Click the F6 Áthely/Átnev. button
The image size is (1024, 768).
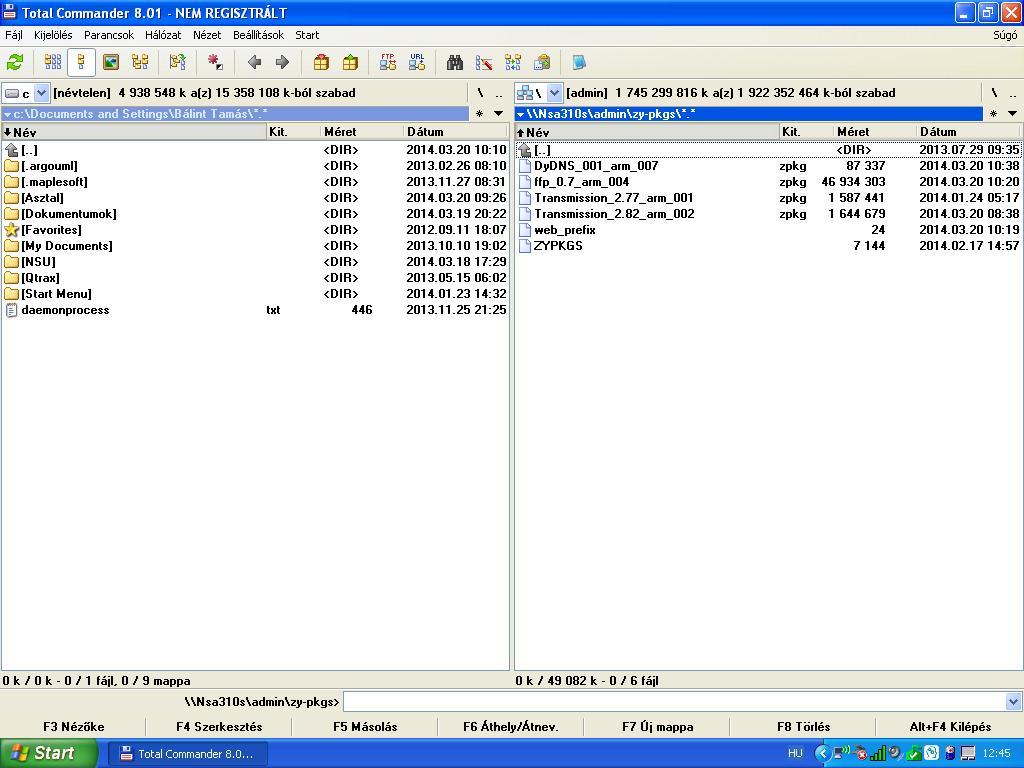[511, 726]
